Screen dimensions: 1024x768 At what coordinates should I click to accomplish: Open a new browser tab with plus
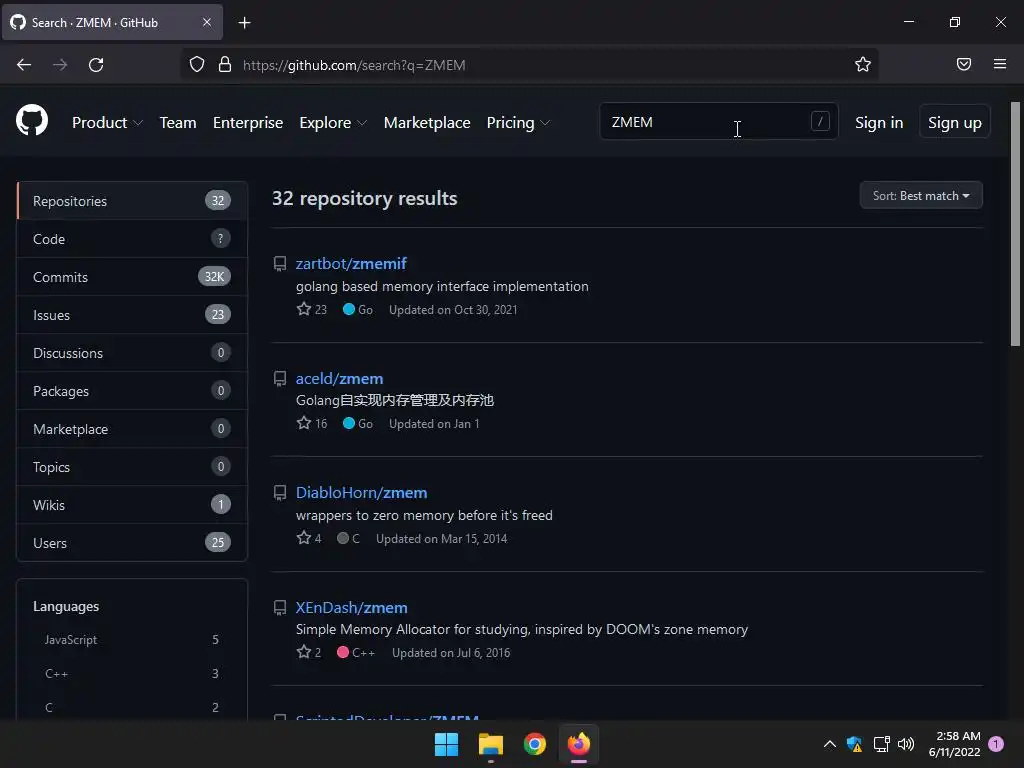pos(244,23)
